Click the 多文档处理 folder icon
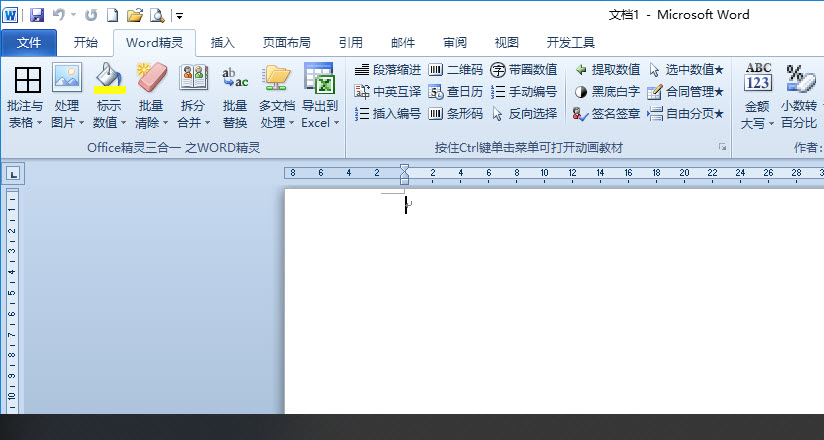 pyautogui.click(x=277, y=77)
